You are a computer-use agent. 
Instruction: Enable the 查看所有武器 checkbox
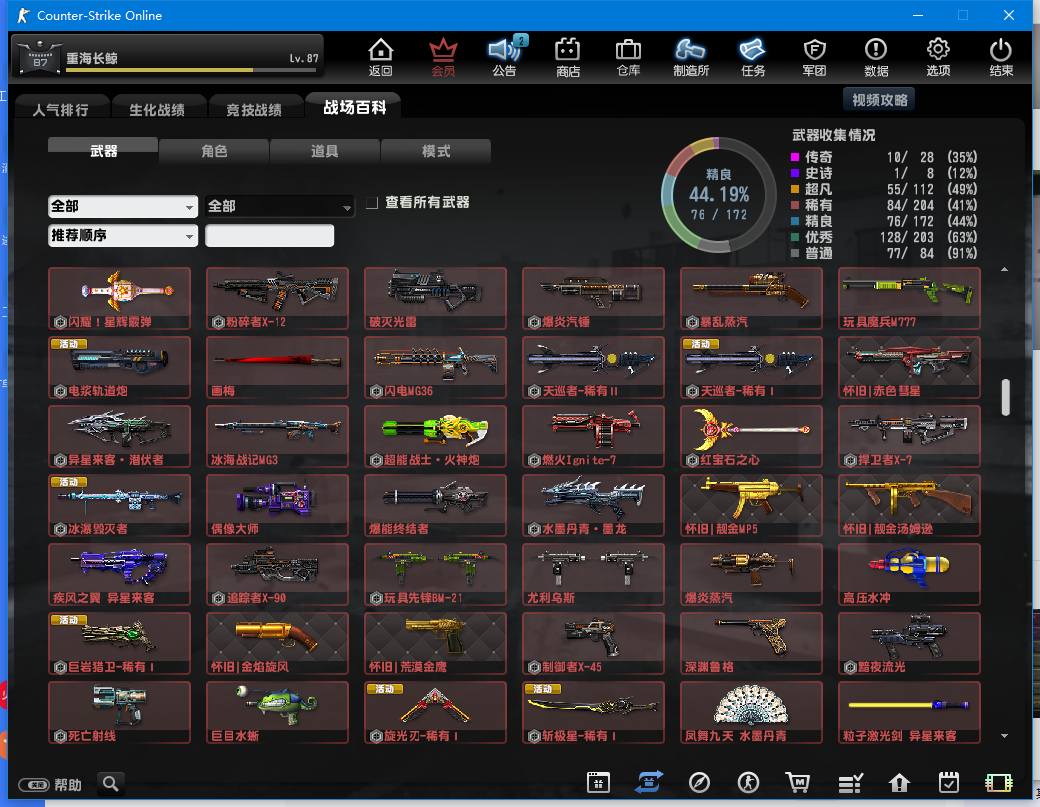372,202
